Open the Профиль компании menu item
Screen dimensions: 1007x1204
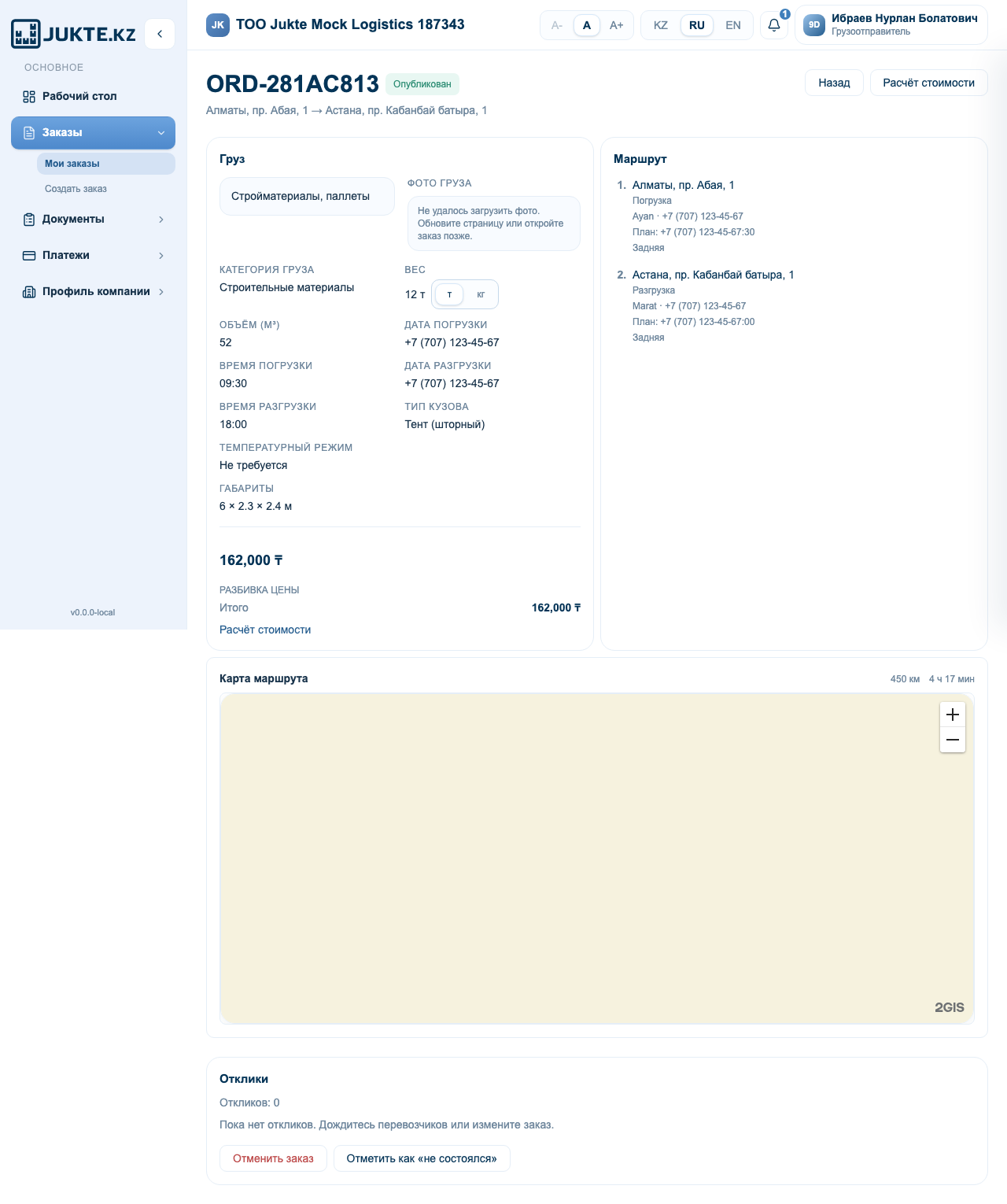pyautogui.click(x=93, y=291)
